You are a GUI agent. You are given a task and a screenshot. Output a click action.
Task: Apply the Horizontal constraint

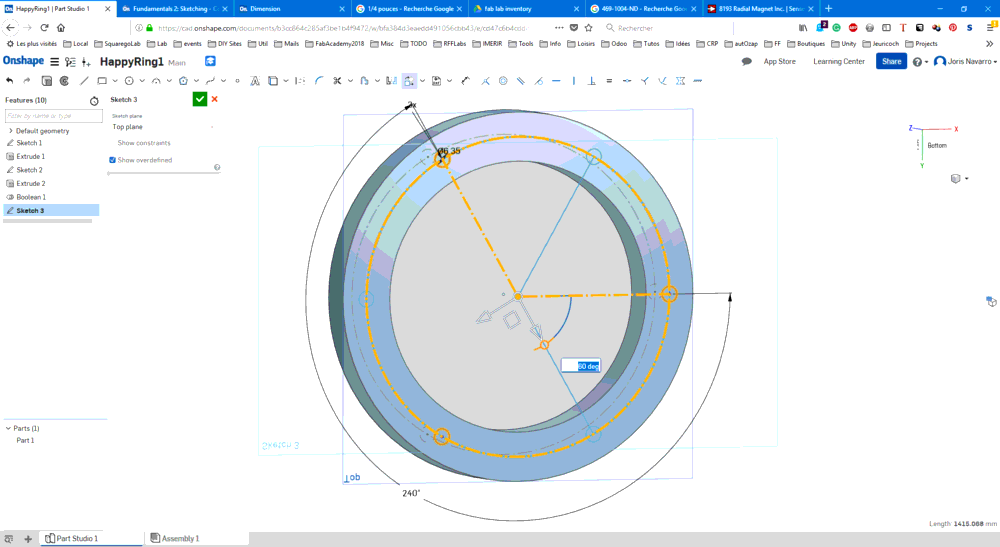[556, 81]
